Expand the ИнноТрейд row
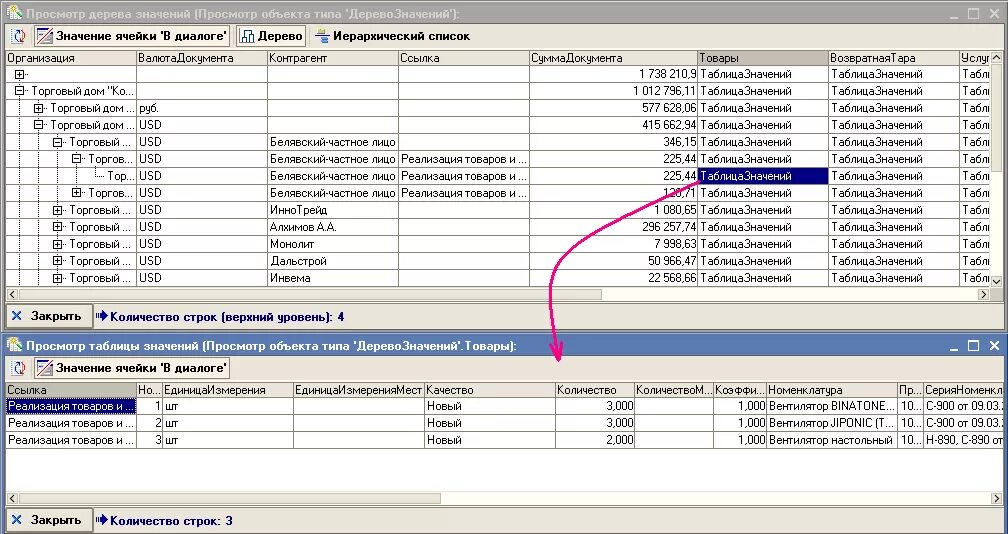This screenshot has width=1008, height=534. click(58, 210)
